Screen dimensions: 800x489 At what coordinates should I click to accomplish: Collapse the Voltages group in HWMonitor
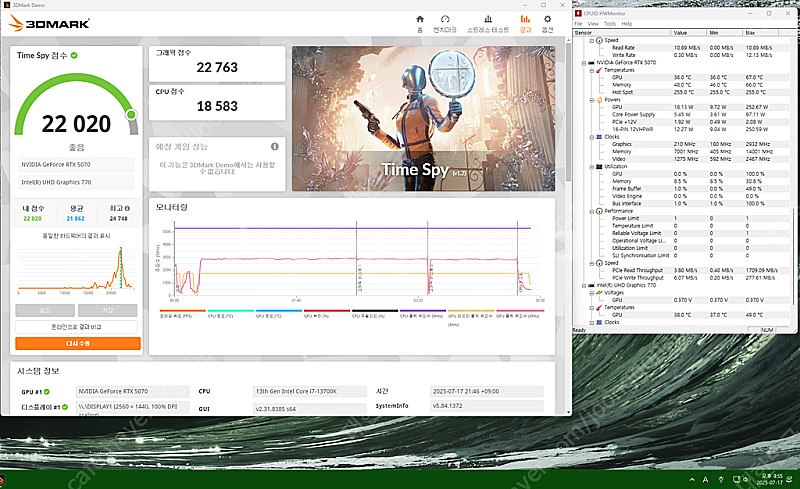coord(592,293)
